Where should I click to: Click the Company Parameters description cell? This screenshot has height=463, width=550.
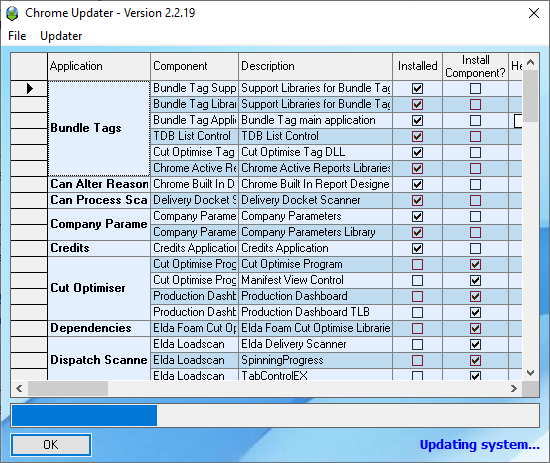click(315, 216)
